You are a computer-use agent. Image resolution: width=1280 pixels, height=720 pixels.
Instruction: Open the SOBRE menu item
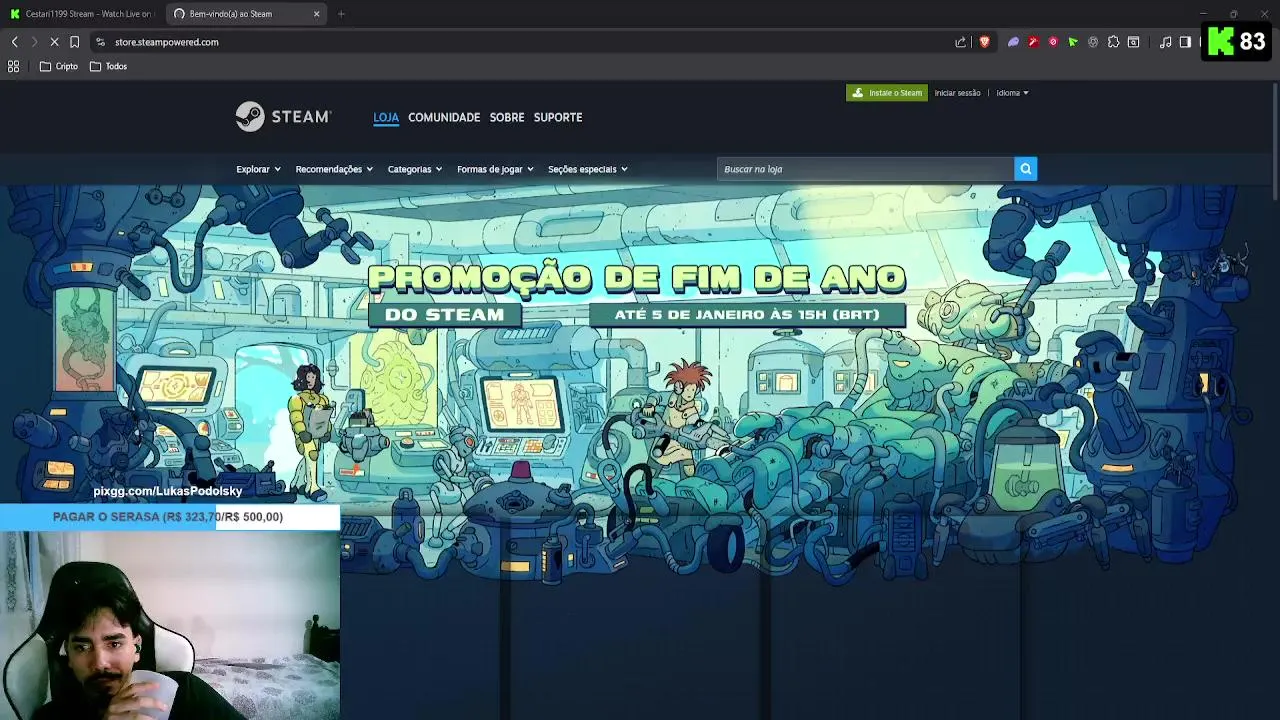(507, 117)
